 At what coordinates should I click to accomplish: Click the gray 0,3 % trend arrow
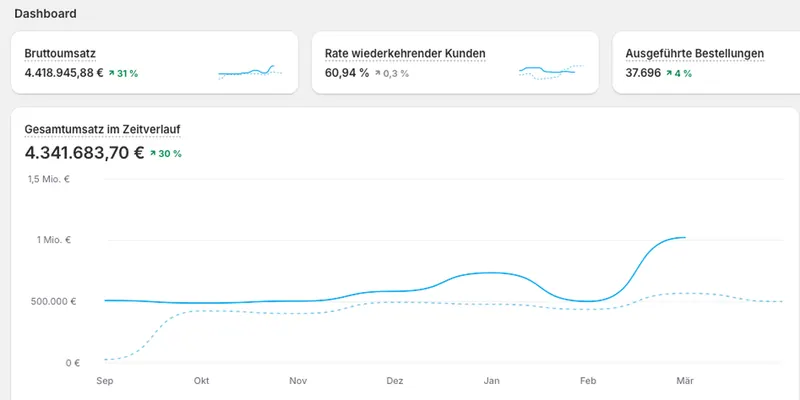pos(378,73)
